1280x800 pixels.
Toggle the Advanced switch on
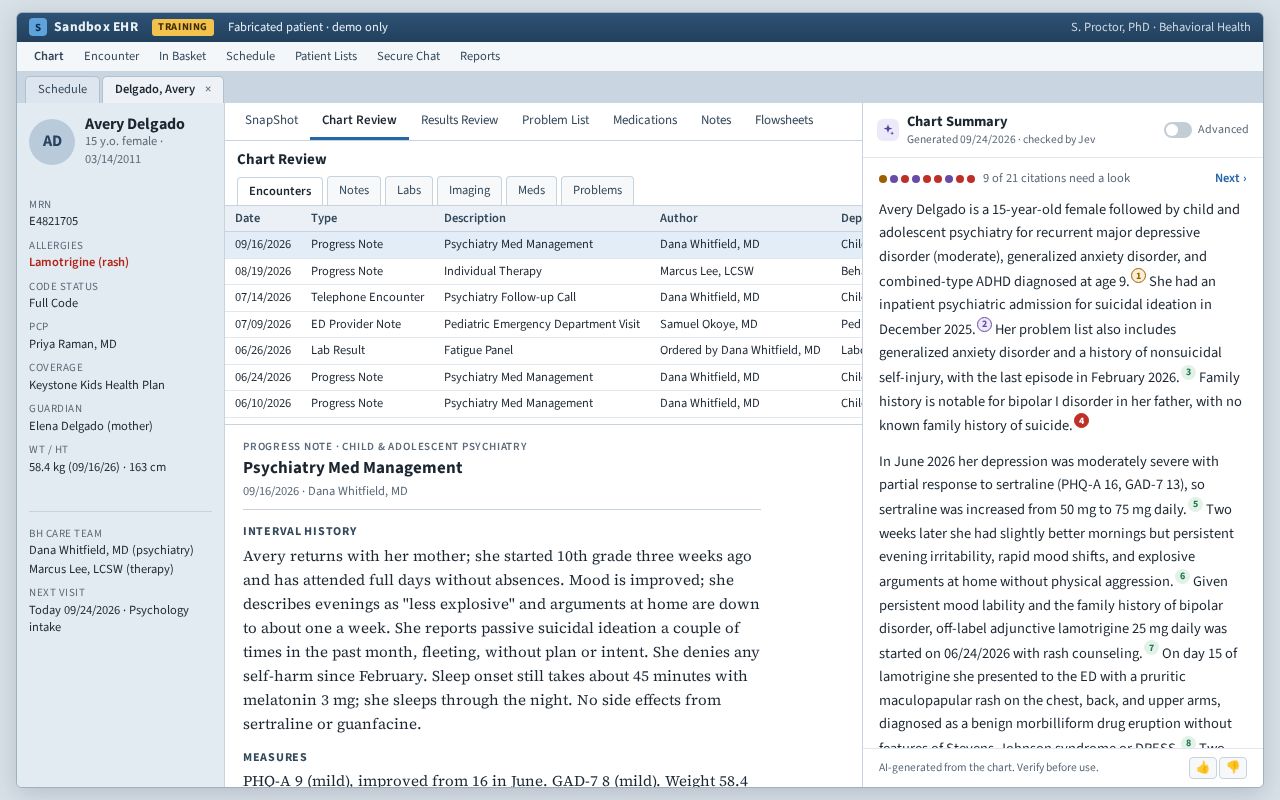[x=1177, y=130]
